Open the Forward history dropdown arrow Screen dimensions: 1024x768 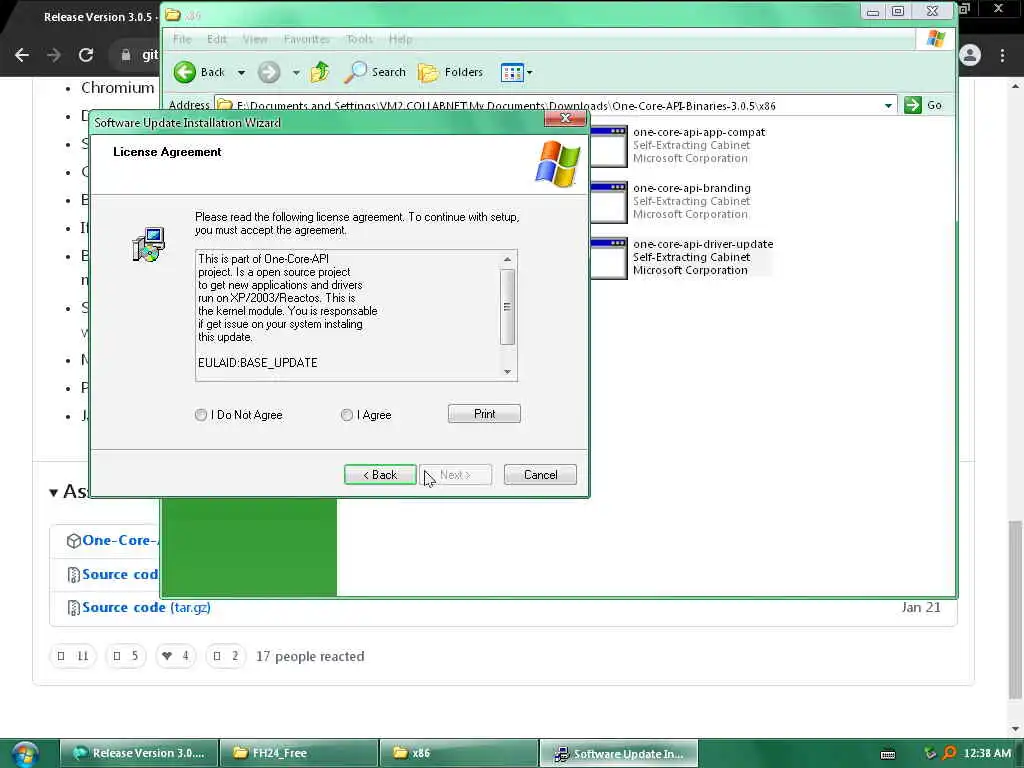click(296, 72)
